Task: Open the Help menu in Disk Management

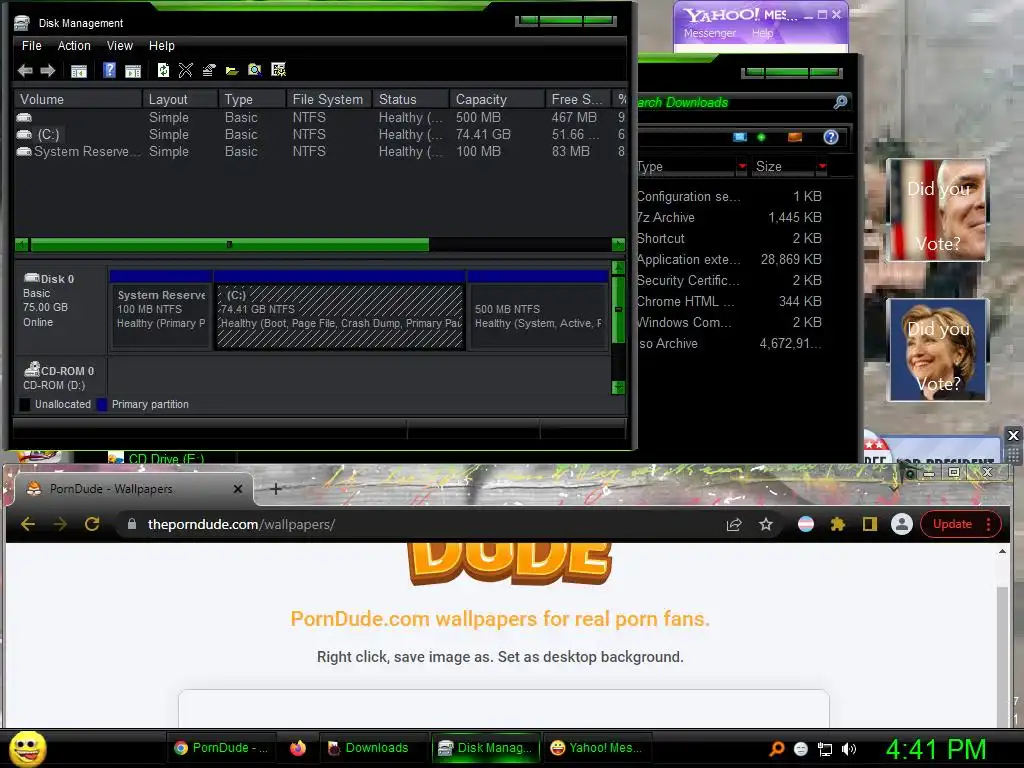Action: pyautogui.click(x=161, y=46)
